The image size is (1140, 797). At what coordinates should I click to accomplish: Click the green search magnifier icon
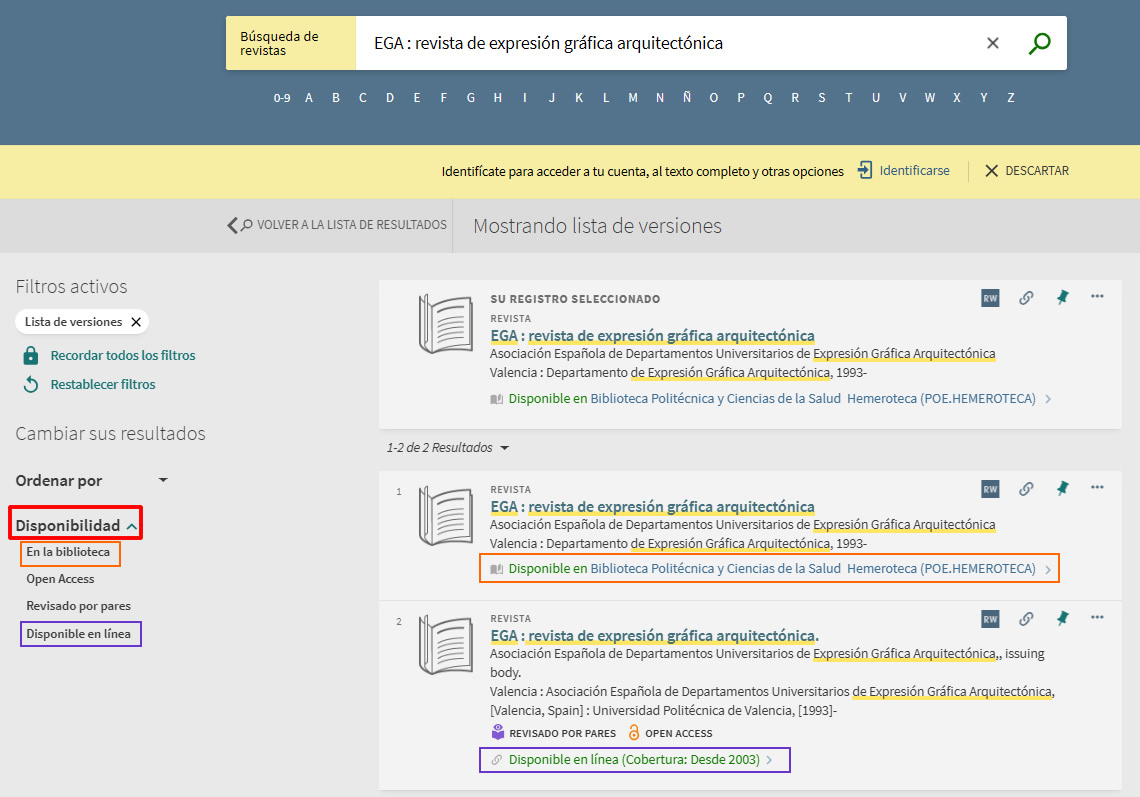(1040, 44)
